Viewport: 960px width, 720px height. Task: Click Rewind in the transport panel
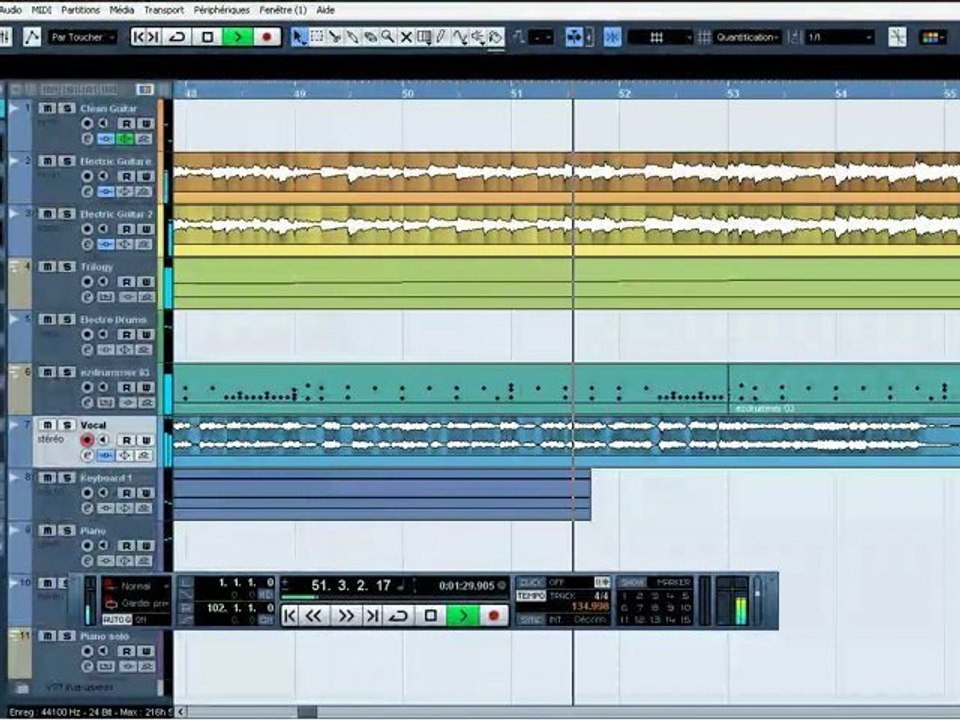pyautogui.click(x=313, y=615)
